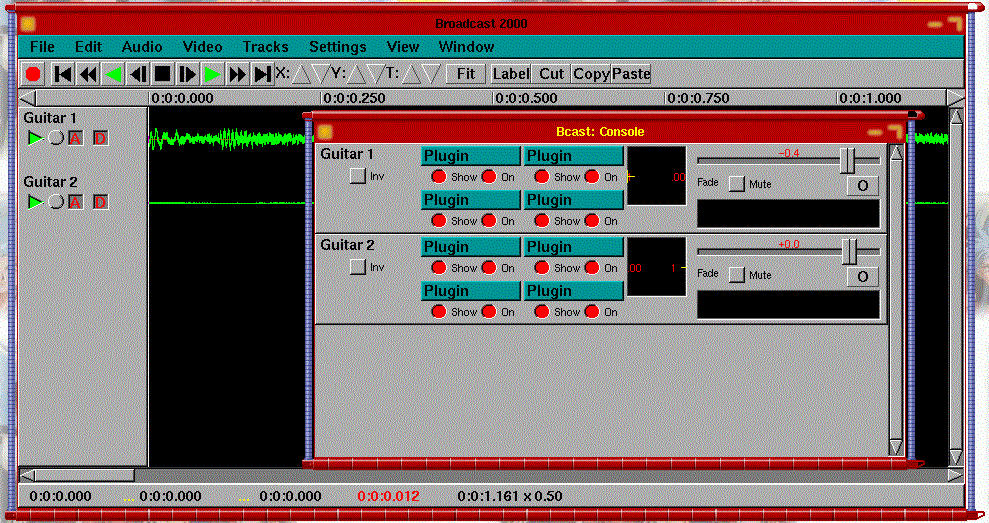Click the red Record button
This screenshot has width=989, height=523.
coord(33,73)
